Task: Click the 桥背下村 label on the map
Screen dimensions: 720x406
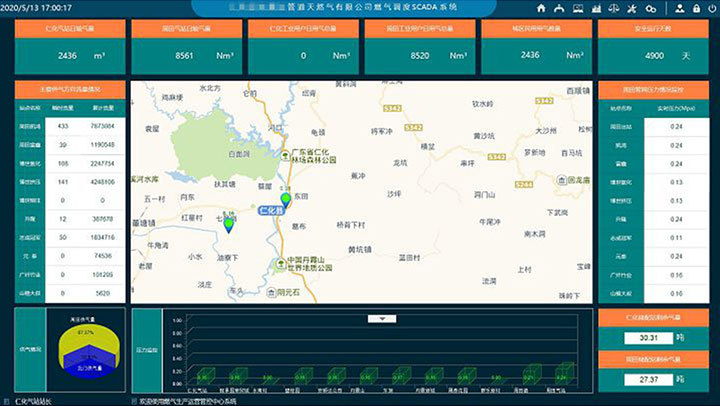Action: coord(351,225)
